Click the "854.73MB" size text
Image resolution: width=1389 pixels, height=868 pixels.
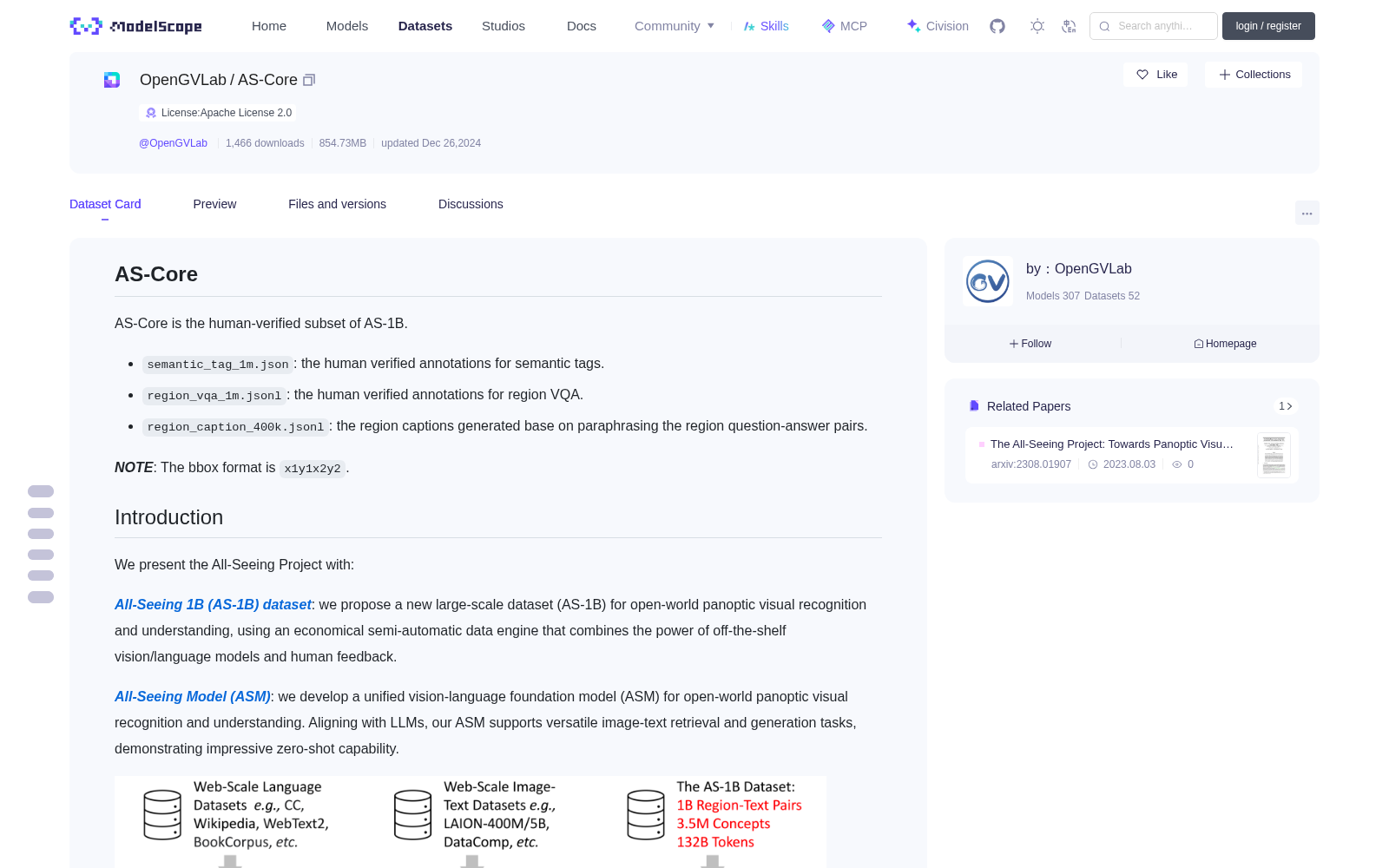pyautogui.click(x=343, y=143)
